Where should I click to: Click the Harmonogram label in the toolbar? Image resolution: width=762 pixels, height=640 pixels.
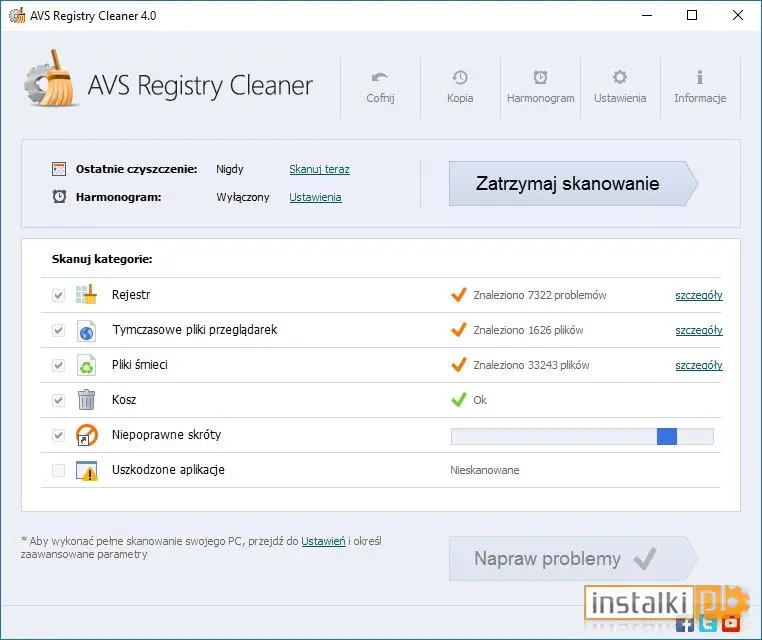(x=540, y=98)
